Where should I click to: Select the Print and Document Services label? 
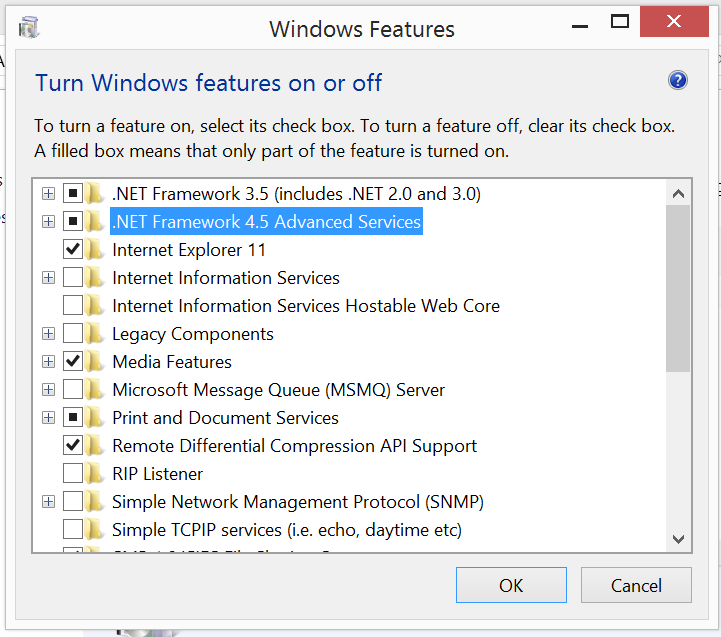point(225,418)
